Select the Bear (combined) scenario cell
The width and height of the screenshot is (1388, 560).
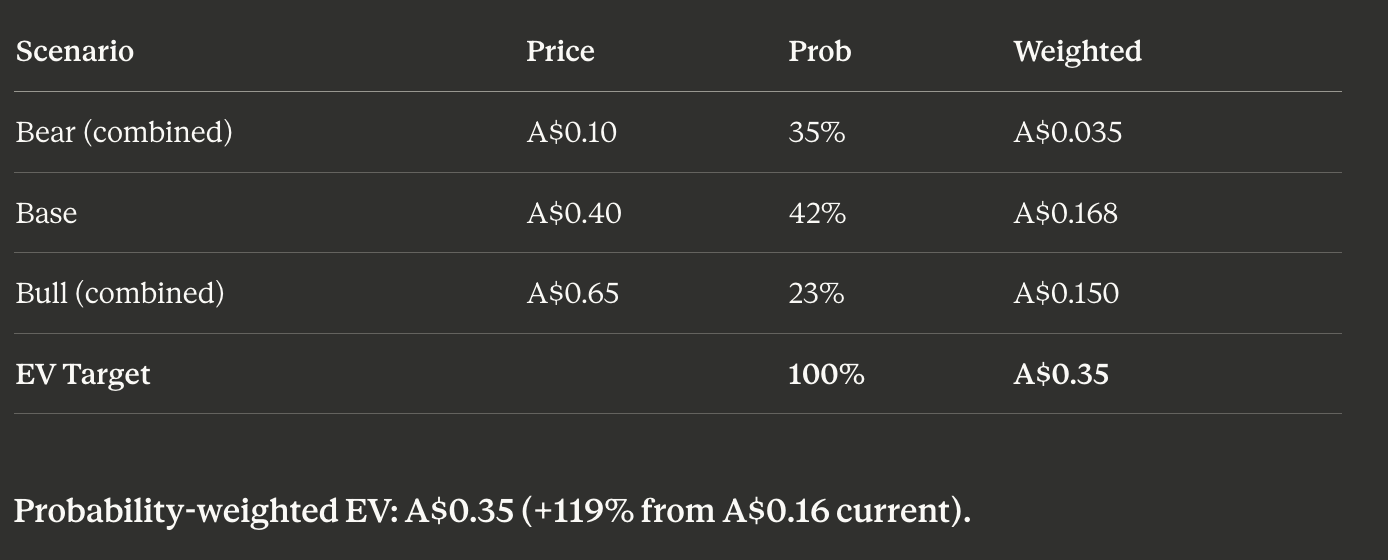124,132
